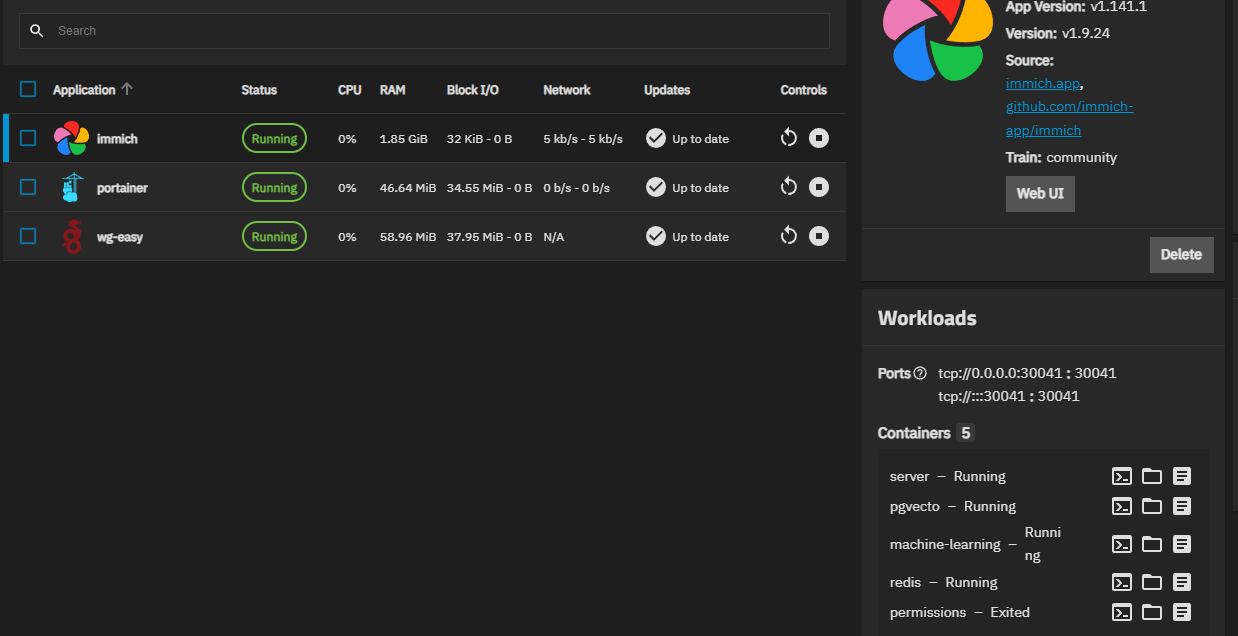Sort by the RAM column header
1238x636 pixels.
point(393,90)
